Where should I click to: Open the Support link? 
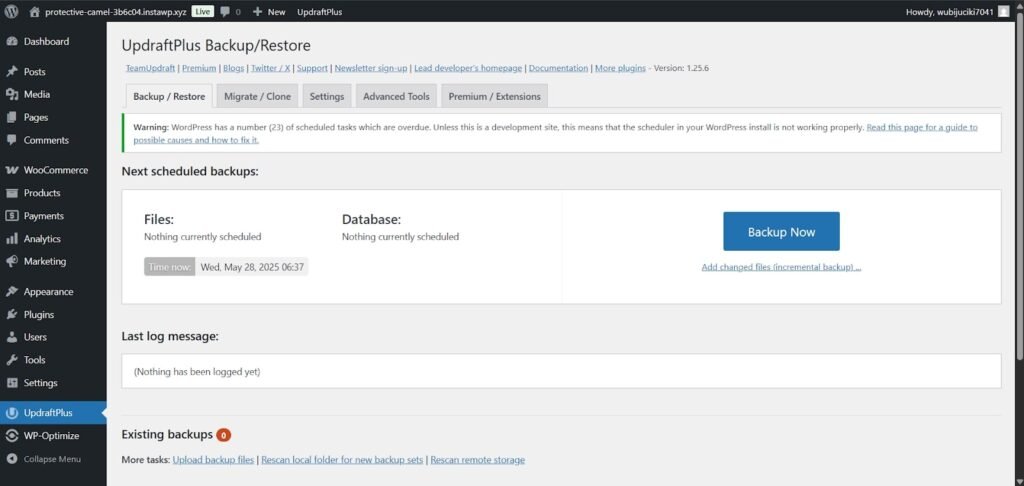click(312, 68)
